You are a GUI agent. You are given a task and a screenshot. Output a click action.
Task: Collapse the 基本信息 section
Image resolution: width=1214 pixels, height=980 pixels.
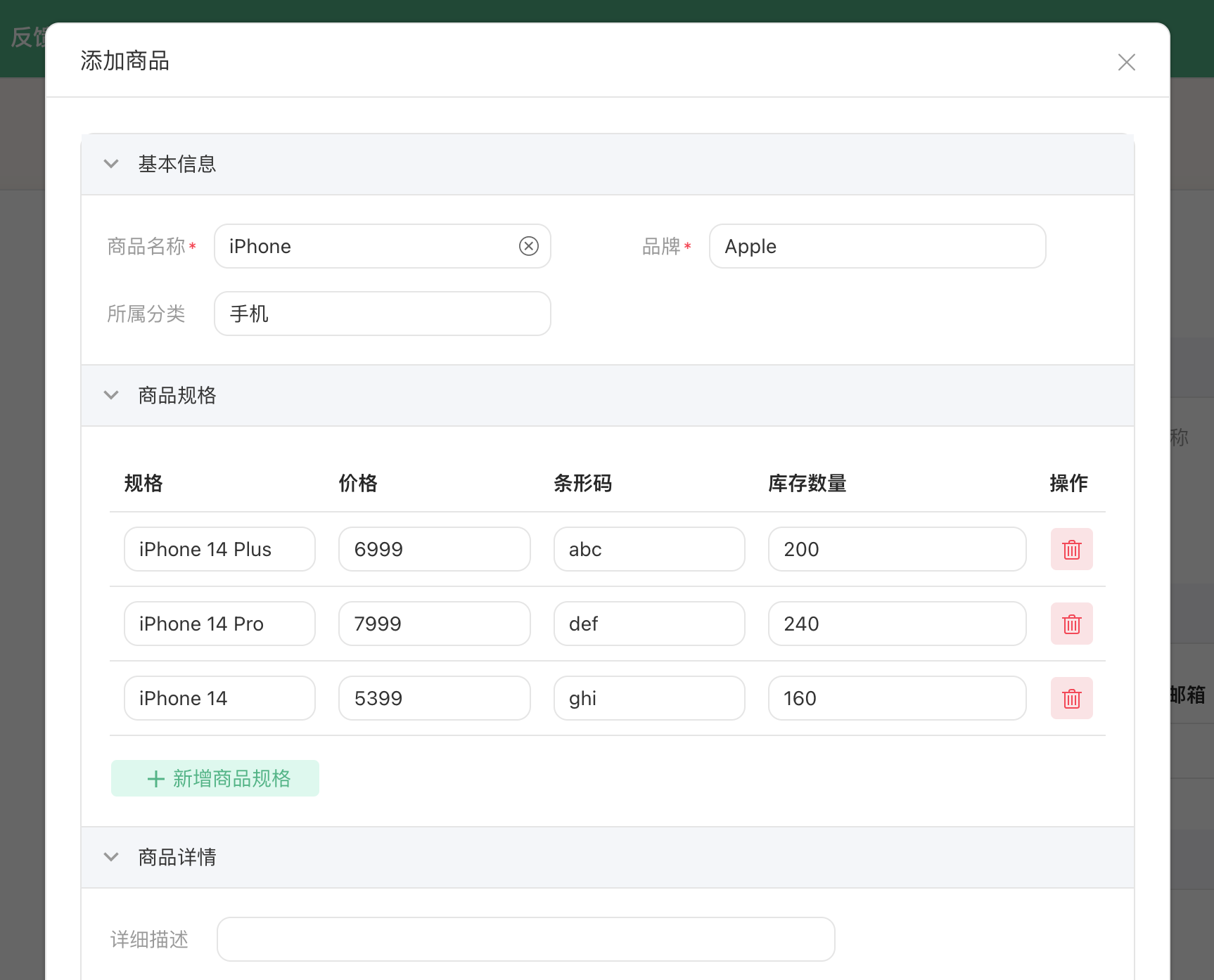pyautogui.click(x=111, y=164)
